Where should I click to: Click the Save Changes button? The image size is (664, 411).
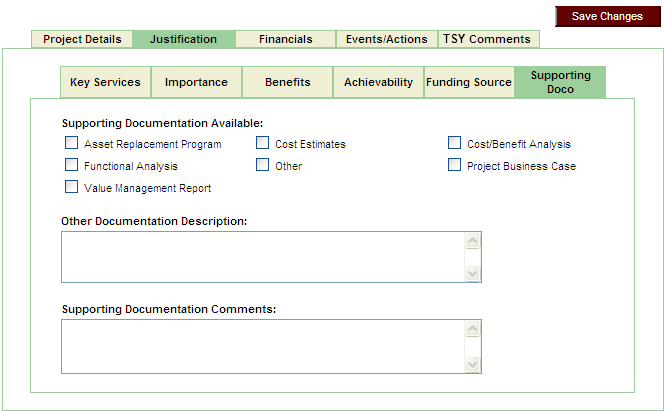coord(607,16)
